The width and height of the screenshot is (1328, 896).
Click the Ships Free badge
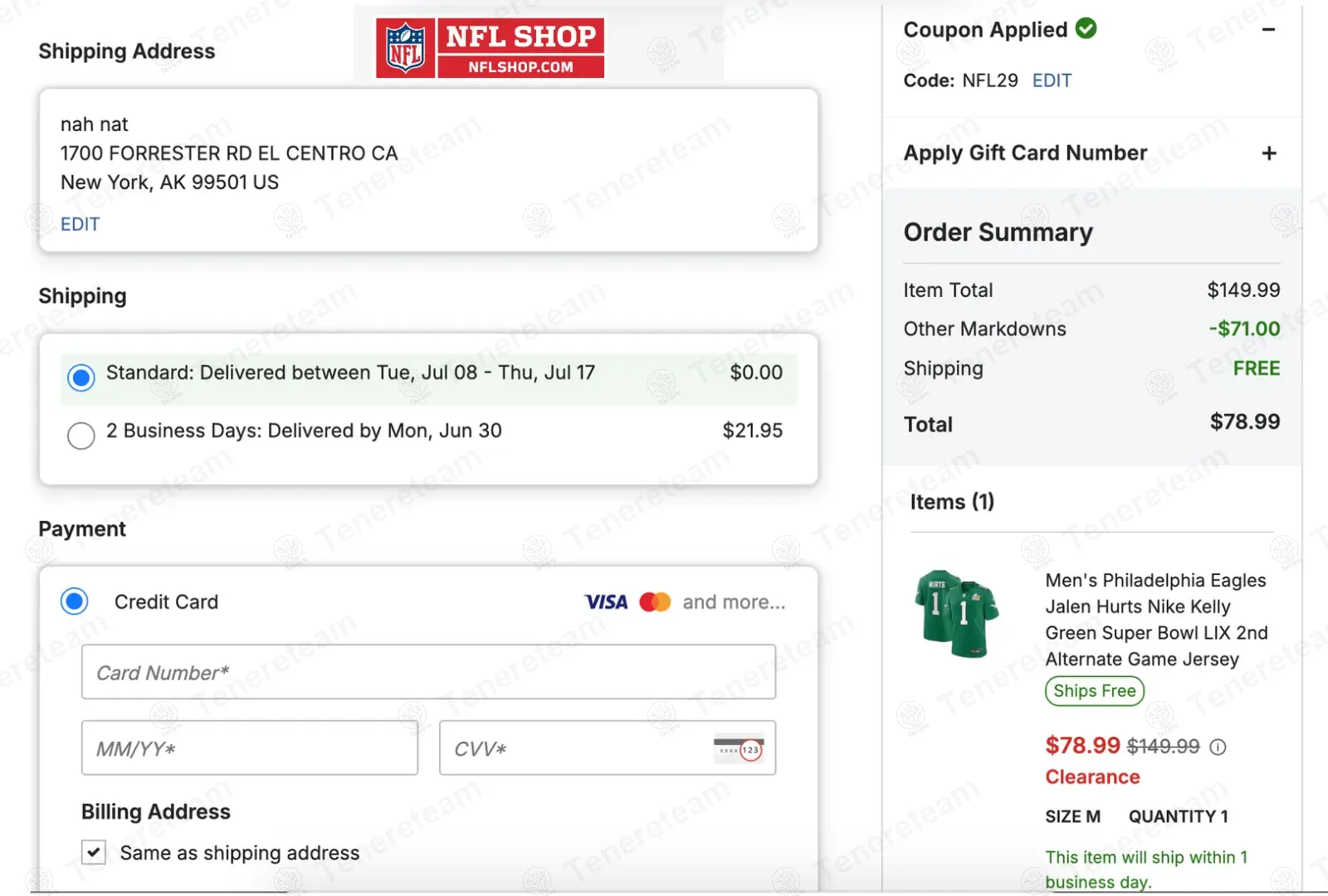pos(1094,691)
